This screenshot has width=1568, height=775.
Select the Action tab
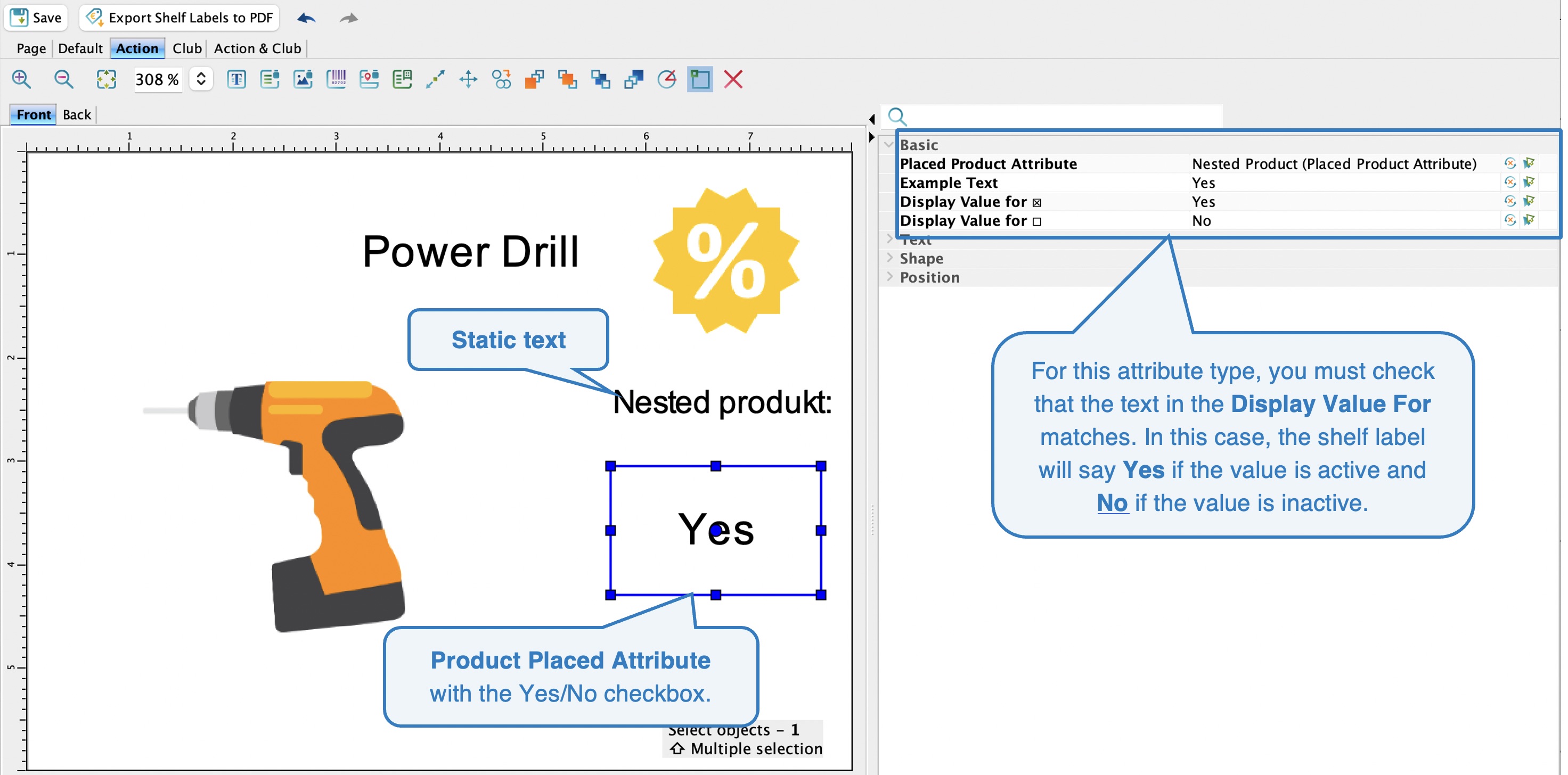coord(137,48)
